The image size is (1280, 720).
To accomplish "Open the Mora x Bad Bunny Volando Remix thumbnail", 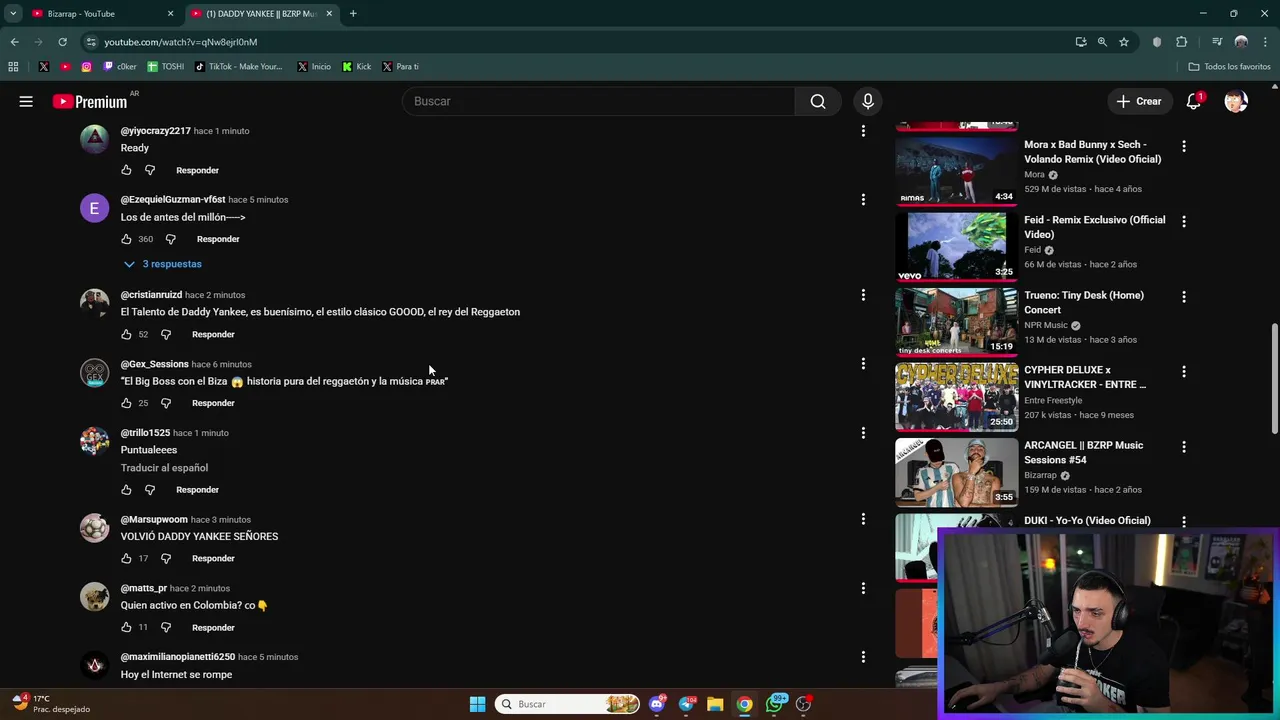I will [956, 171].
